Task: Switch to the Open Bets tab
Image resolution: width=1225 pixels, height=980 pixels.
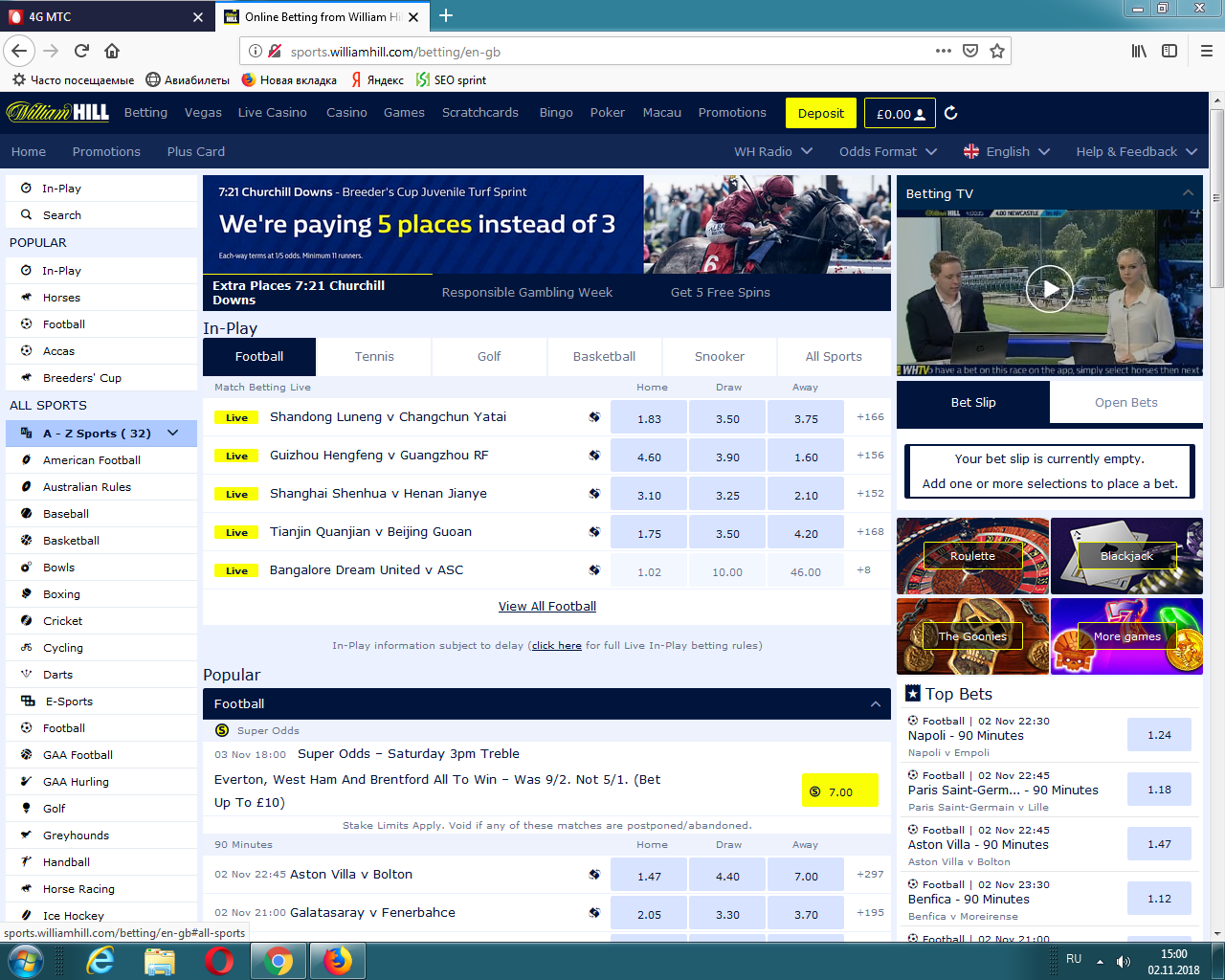Action: (x=1126, y=403)
